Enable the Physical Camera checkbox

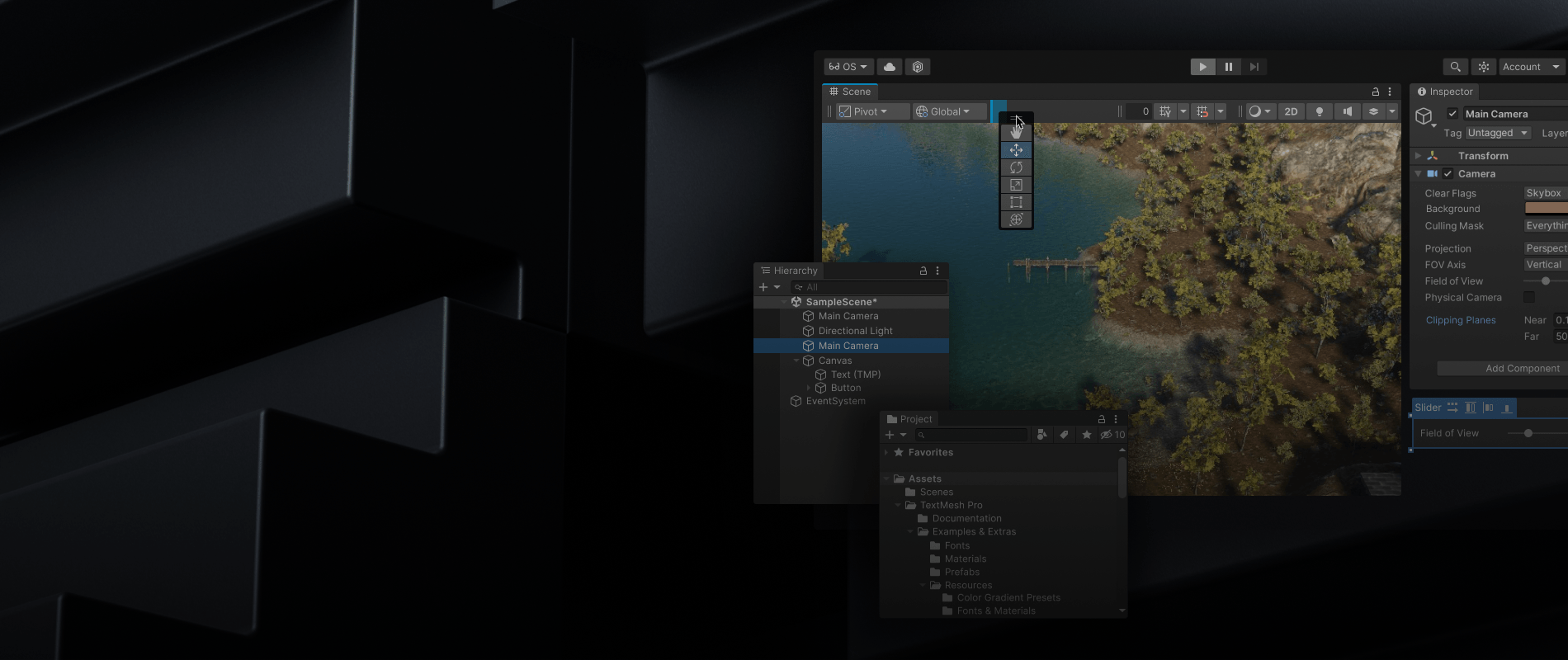click(1529, 297)
